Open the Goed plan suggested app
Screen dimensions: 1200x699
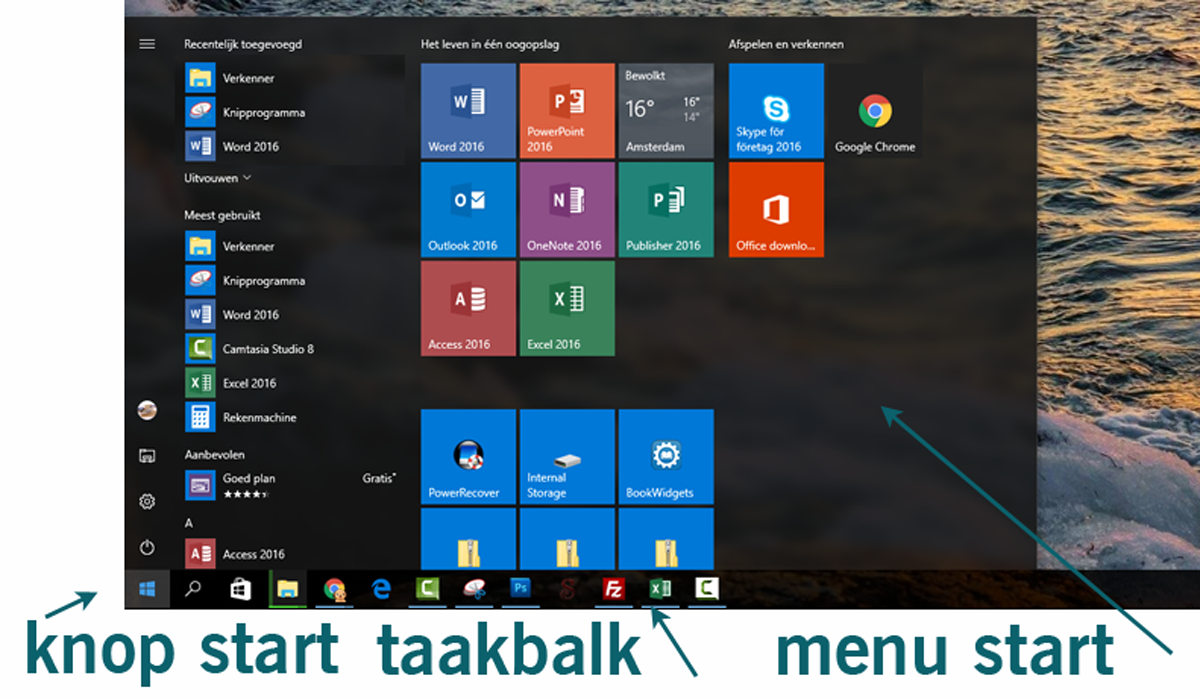293,486
